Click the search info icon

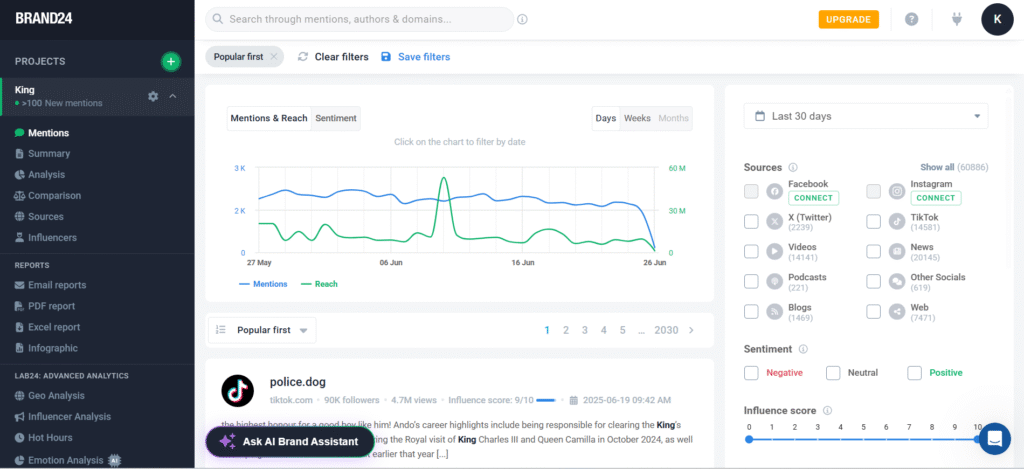(x=522, y=20)
